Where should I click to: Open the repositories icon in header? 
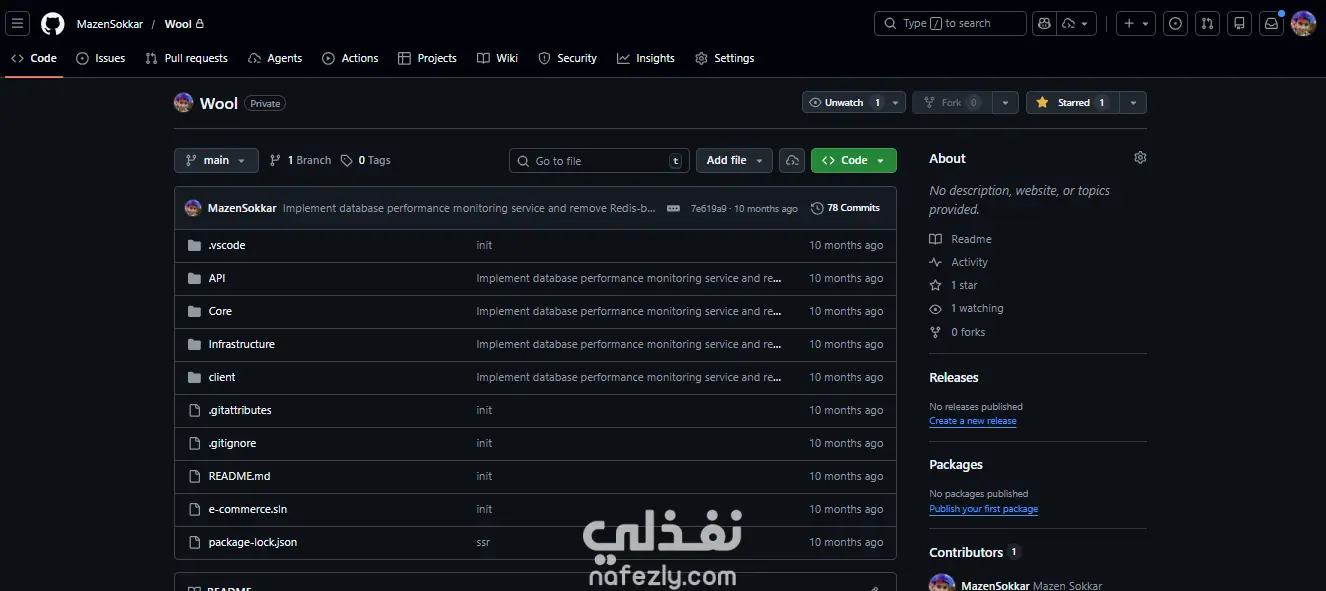1240,24
